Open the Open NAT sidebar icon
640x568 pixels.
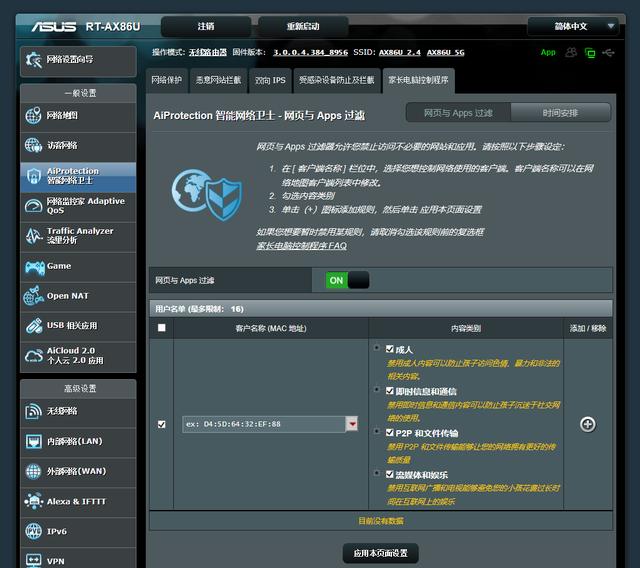[x=33, y=296]
